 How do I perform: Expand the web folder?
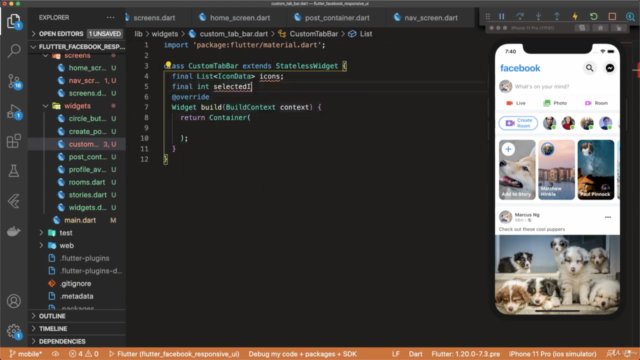pyautogui.click(x=77, y=246)
